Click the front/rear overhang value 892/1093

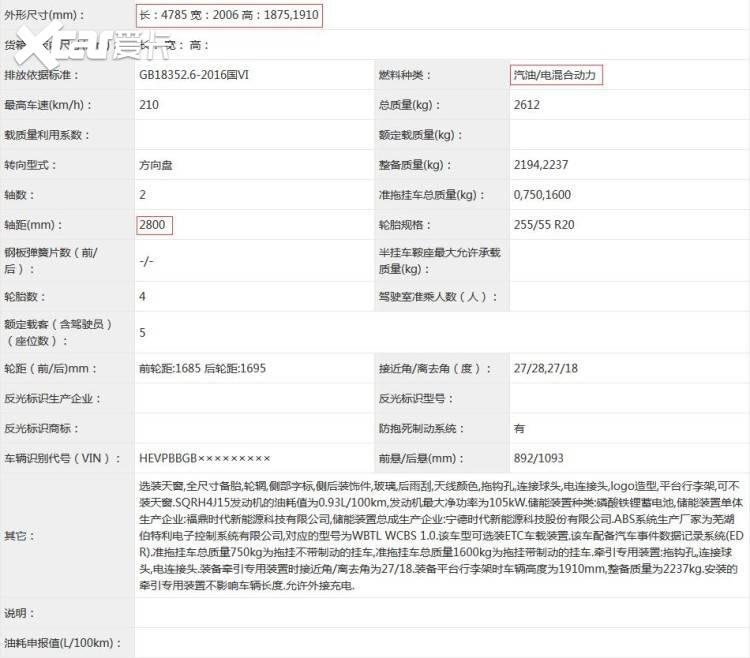538,458
